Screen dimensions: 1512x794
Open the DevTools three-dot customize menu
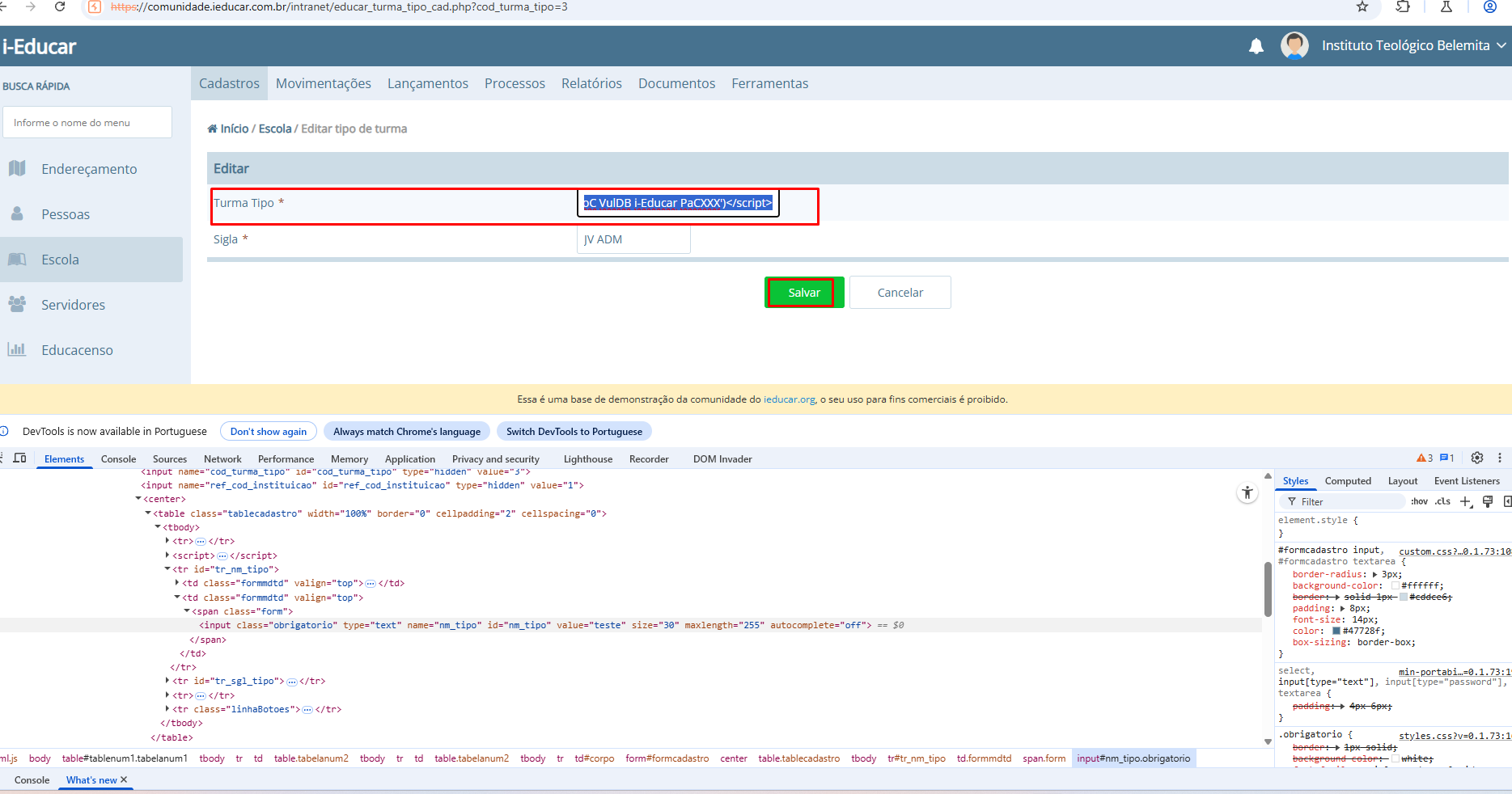click(x=1500, y=458)
